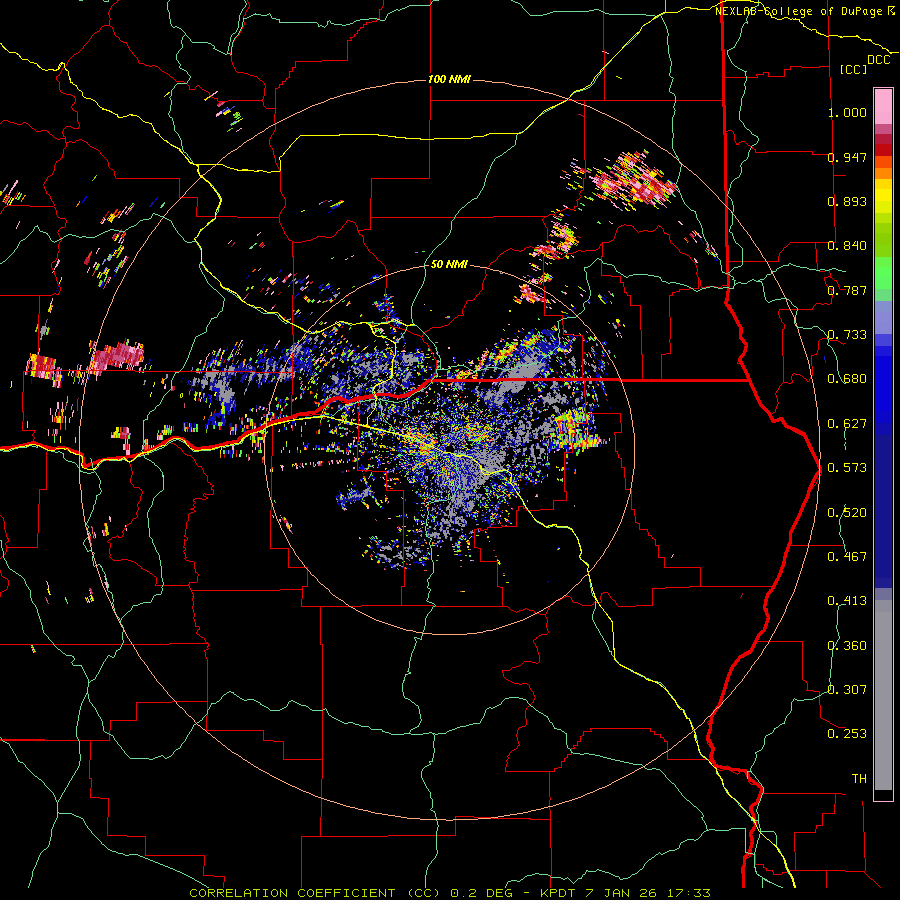Click the dark blue segment of the color bar
The height and width of the screenshot is (900, 900).
[883, 511]
